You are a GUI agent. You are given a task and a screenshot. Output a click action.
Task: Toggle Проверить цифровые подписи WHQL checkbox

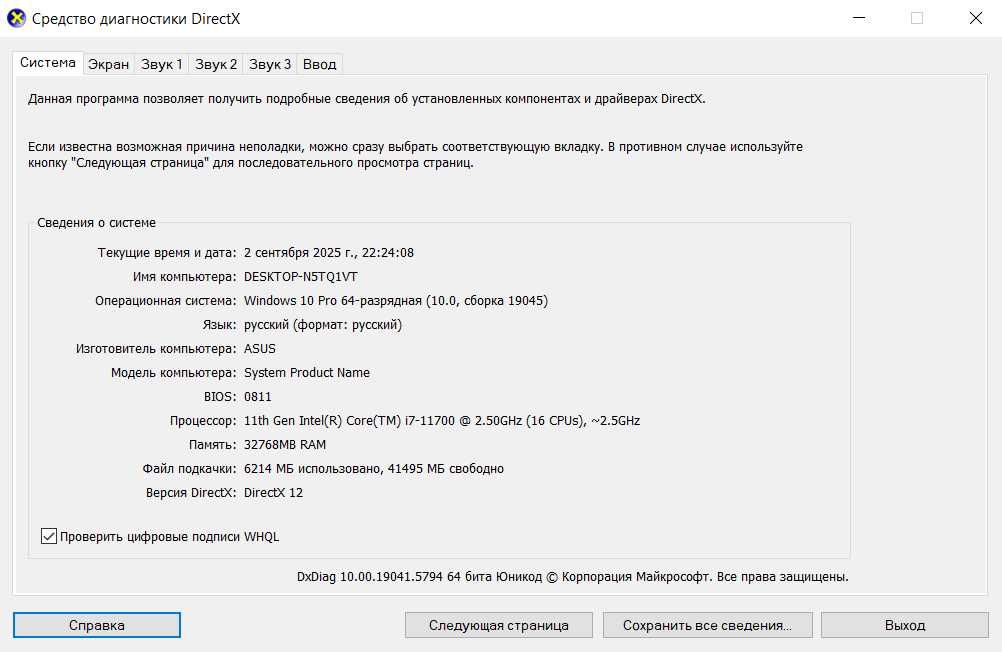(x=49, y=536)
